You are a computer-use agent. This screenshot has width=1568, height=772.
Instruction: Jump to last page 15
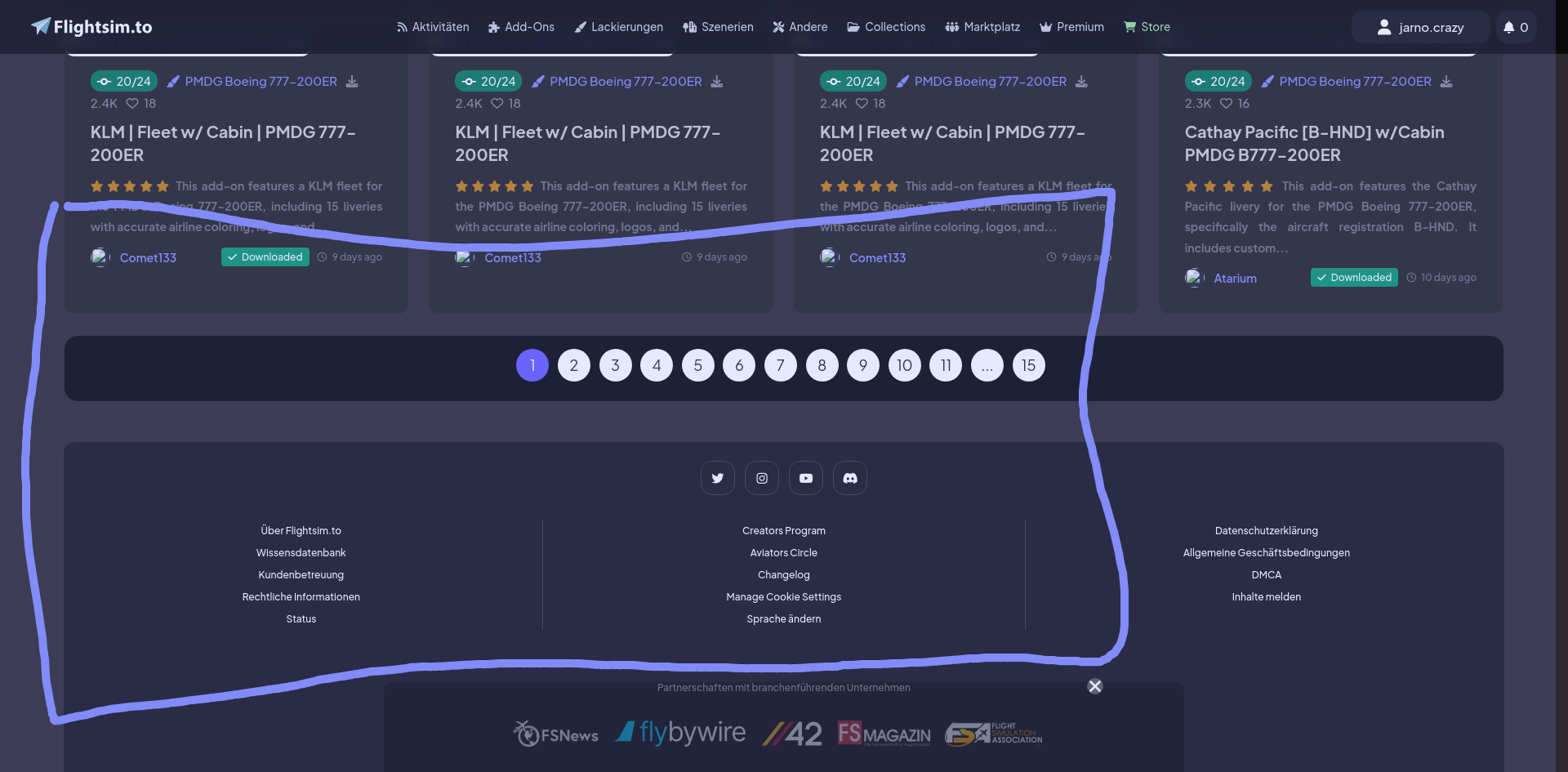(1028, 365)
